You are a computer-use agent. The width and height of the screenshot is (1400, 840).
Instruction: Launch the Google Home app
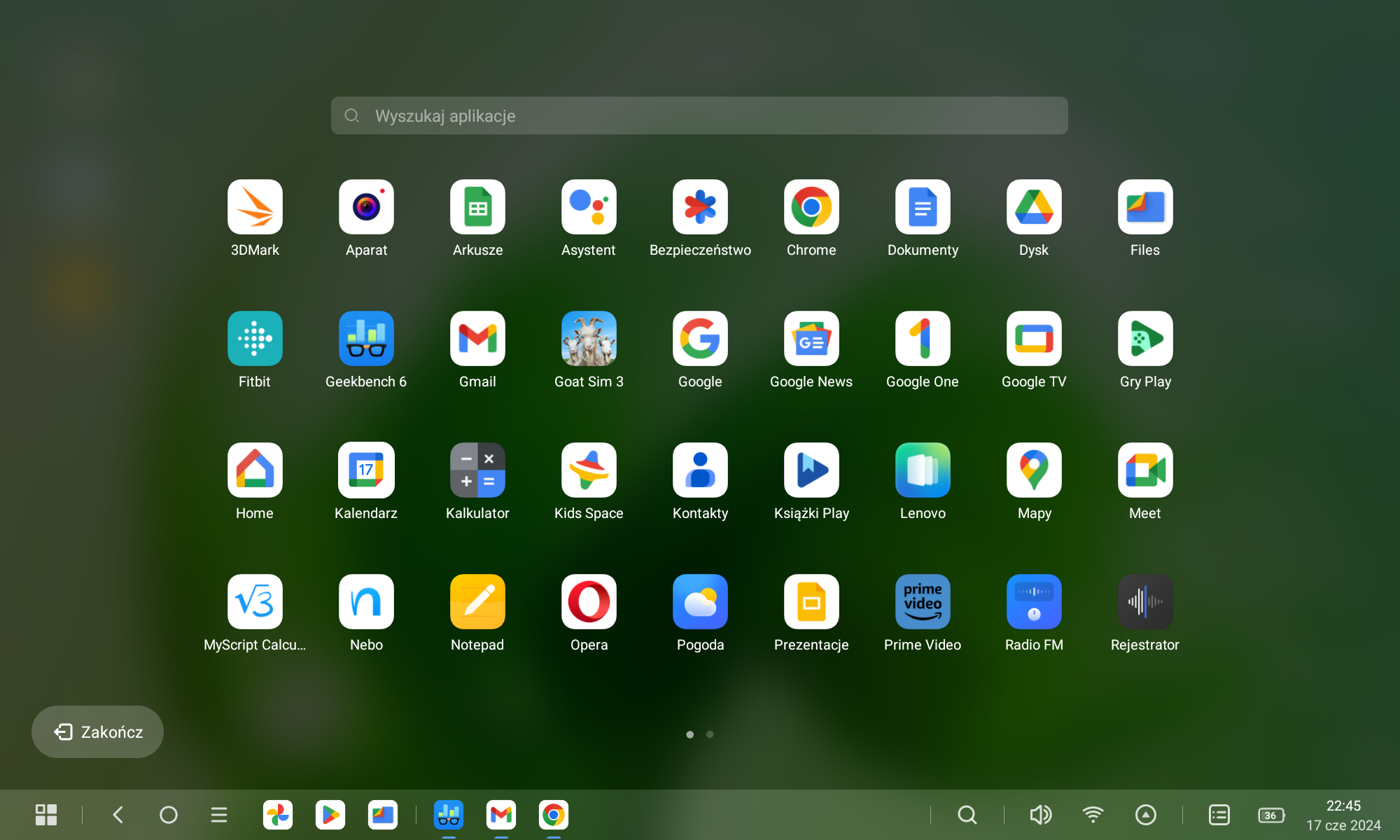click(255, 470)
